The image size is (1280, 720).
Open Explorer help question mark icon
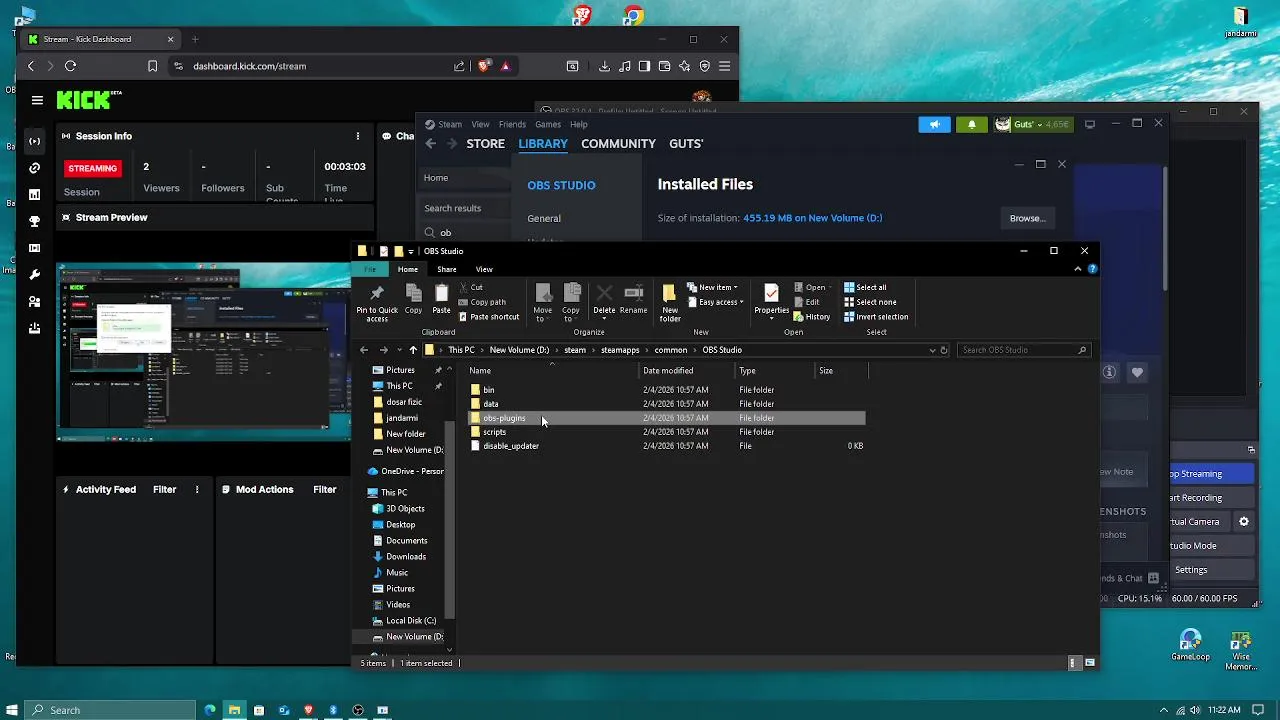coord(1092,269)
